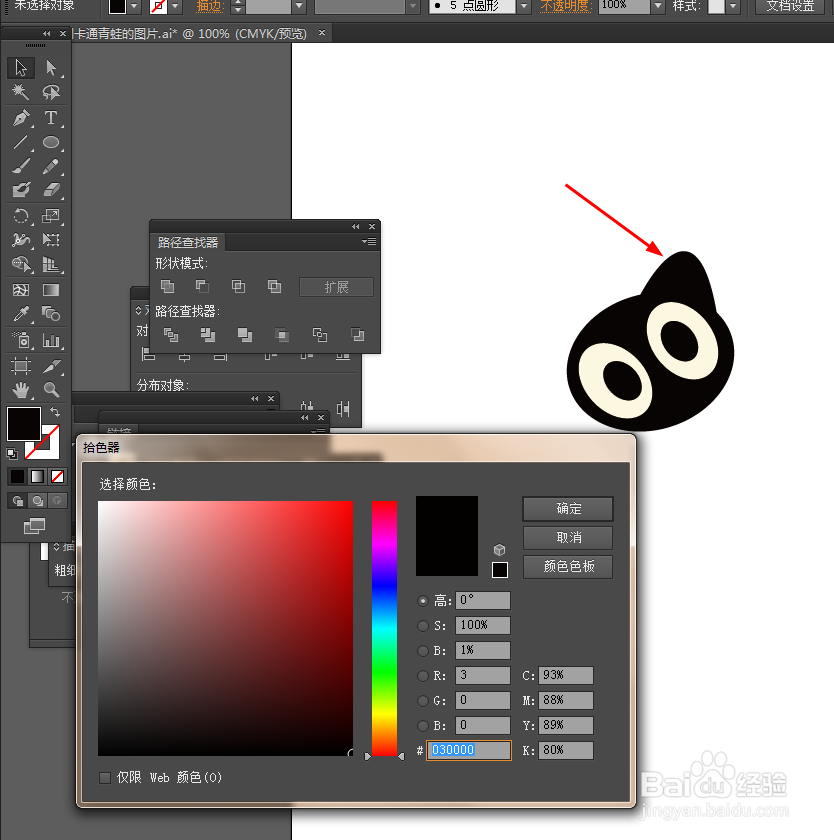Select the S saturation radio button
This screenshot has width=834, height=840.
423,626
